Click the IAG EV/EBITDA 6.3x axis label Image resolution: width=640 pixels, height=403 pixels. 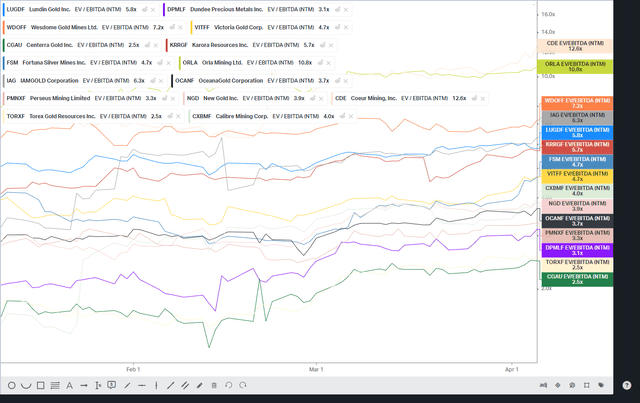click(577, 118)
